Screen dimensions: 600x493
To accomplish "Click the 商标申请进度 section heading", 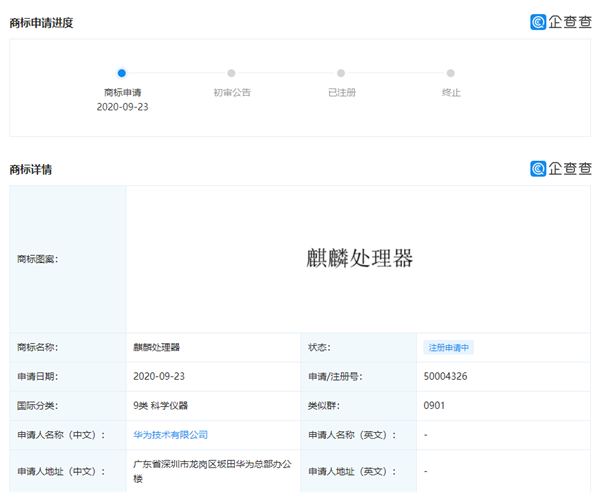I will coord(41,23).
